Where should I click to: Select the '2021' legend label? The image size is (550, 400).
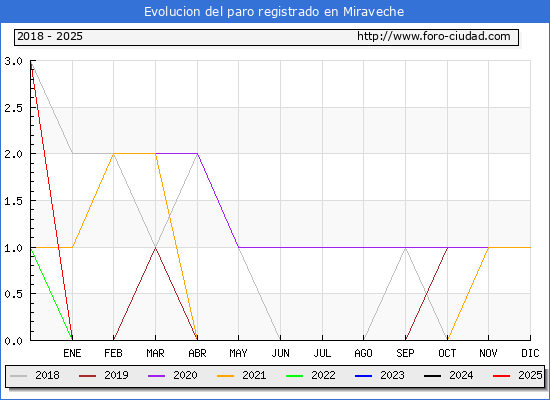[254, 375]
